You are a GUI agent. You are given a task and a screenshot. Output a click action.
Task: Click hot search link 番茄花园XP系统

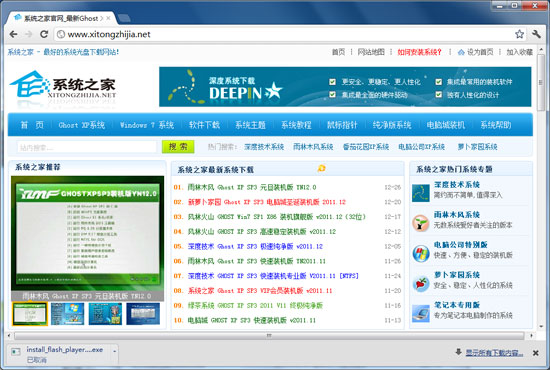[366, 147]
